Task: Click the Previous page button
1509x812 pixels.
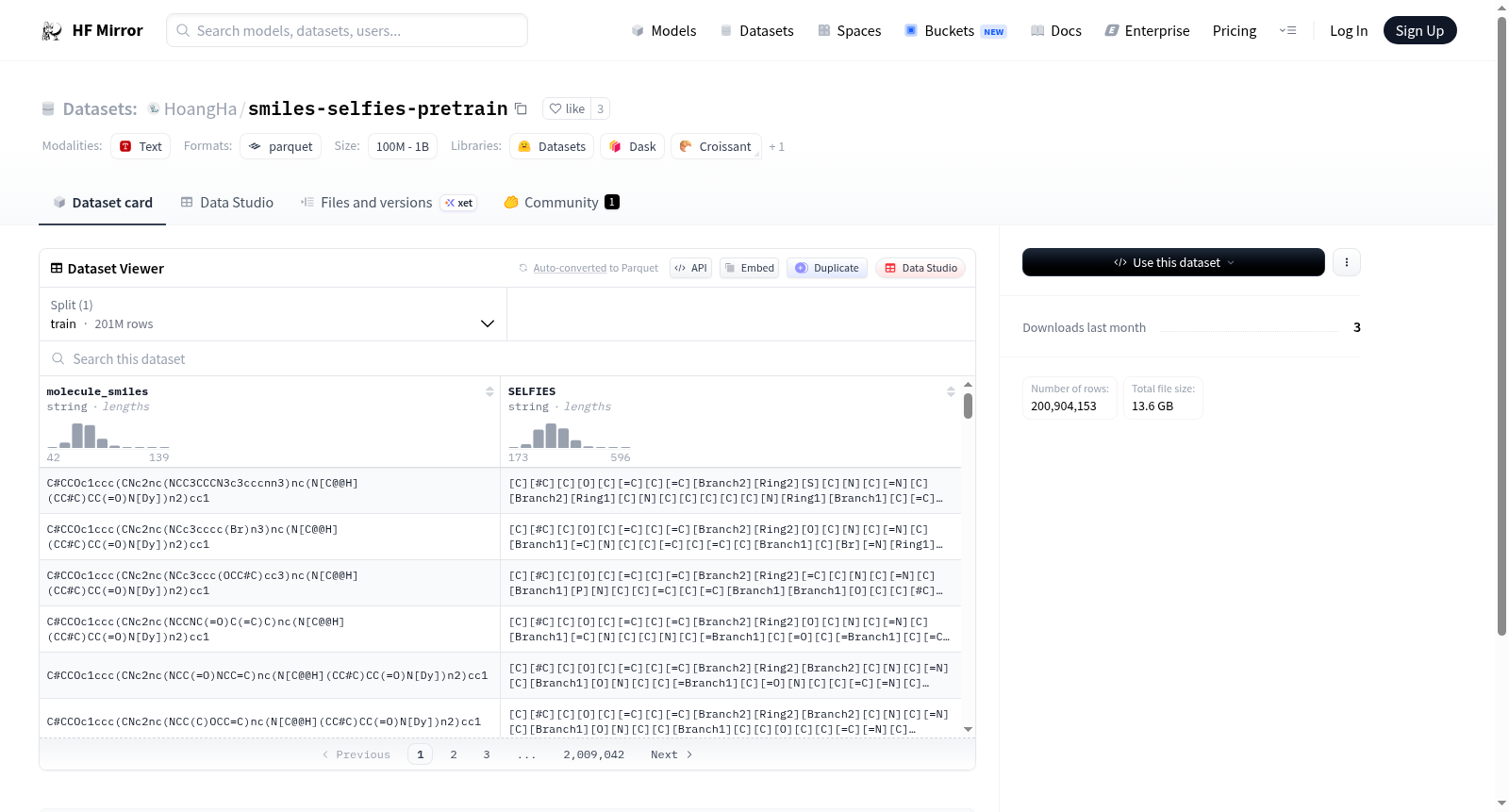Action: 356,754
